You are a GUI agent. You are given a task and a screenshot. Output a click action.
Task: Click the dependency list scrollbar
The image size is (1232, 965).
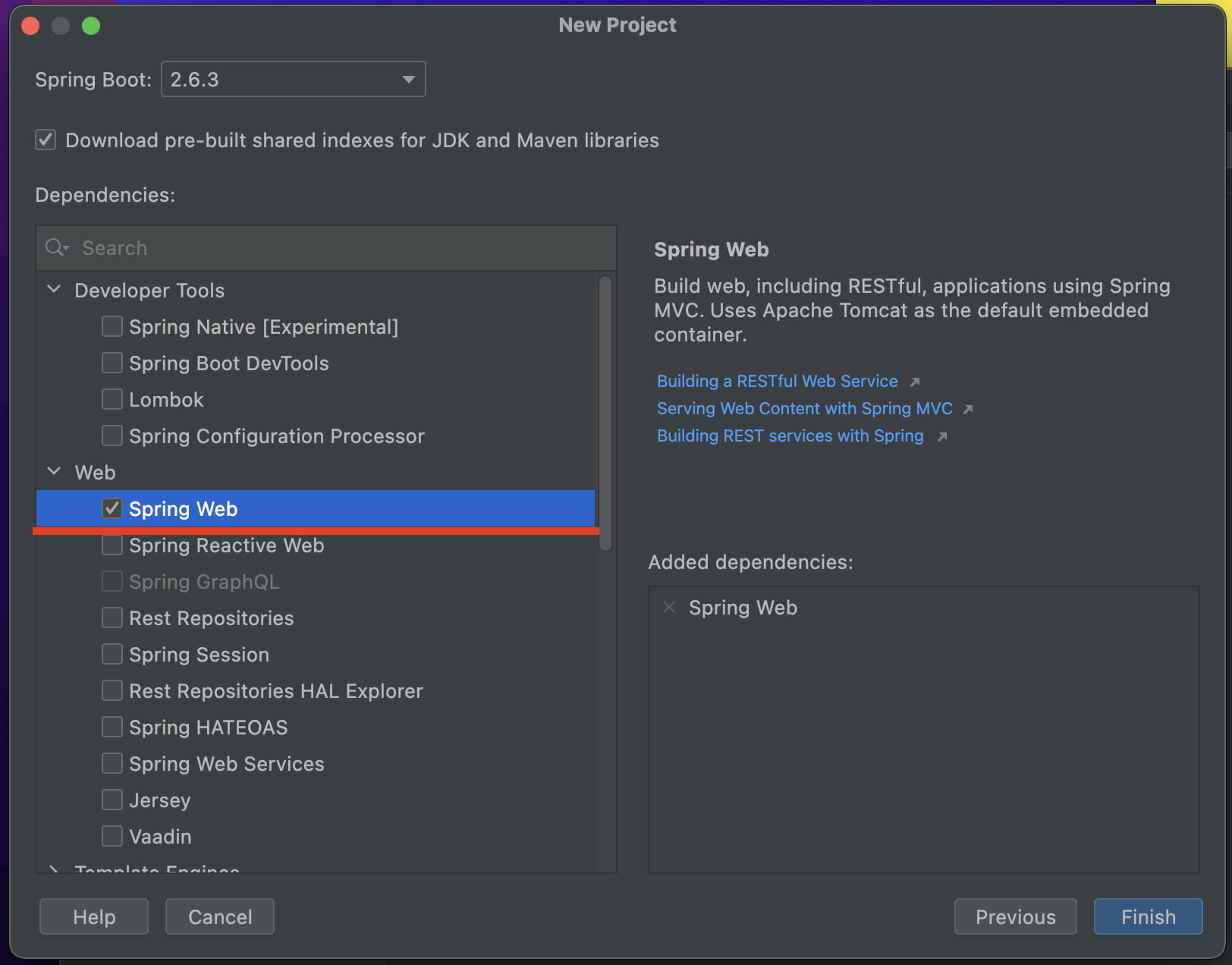tap(605, 413)
